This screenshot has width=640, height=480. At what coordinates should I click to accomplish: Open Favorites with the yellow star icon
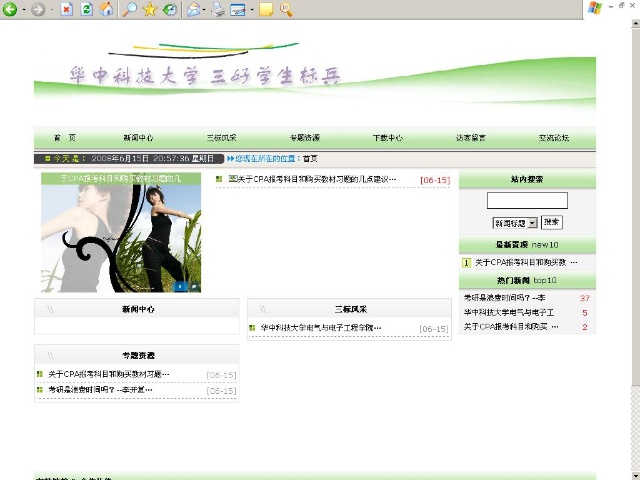click(150, 9)
